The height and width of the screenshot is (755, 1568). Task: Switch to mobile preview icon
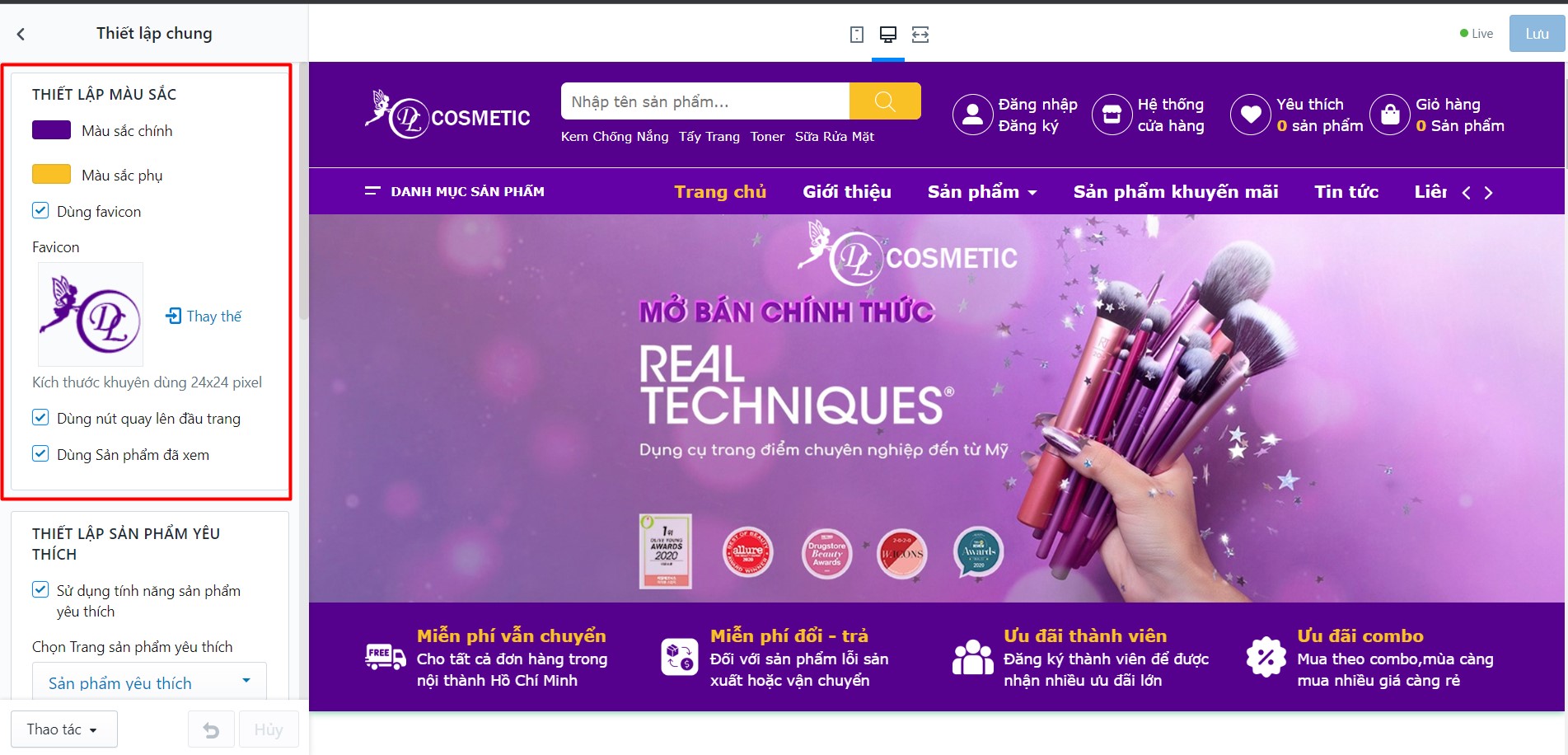857,35
